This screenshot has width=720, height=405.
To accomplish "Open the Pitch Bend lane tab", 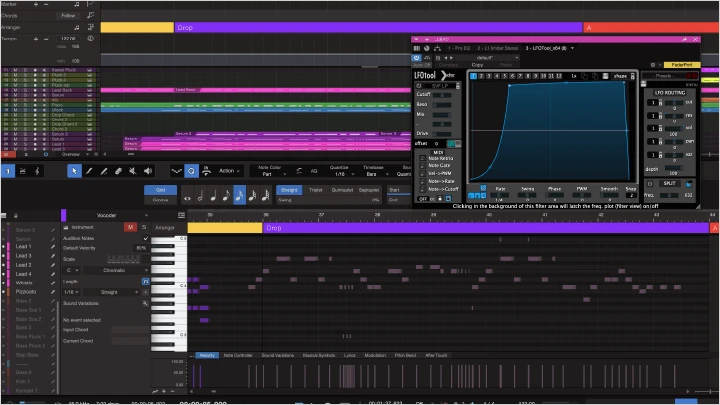I will click(x=405, y=355).
